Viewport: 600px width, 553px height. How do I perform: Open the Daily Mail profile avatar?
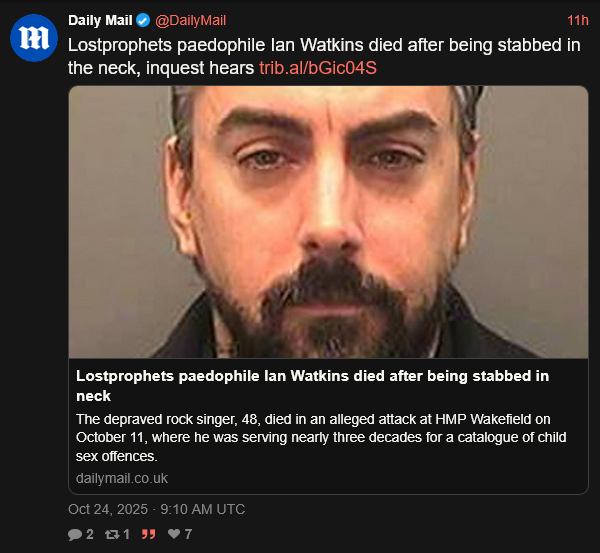pyautogui.click(x=34, y=38)
